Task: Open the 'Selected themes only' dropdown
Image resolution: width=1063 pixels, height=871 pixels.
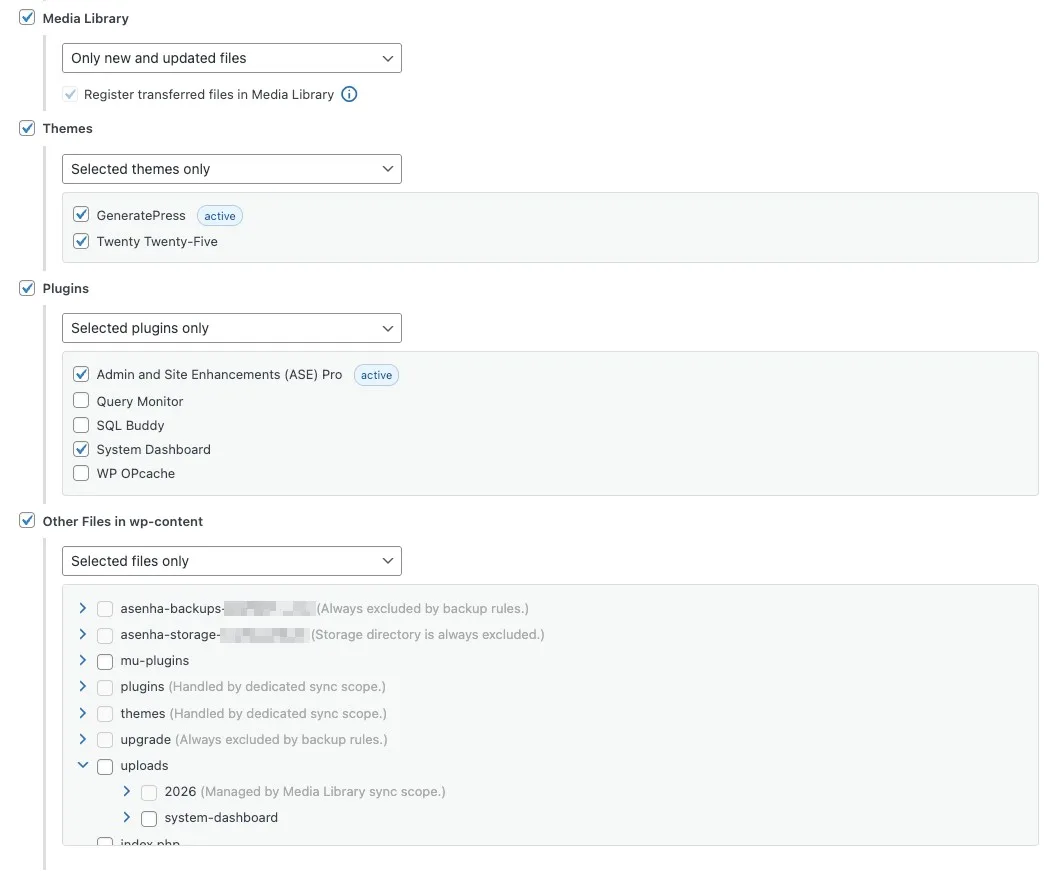Action: click(231, 169)
